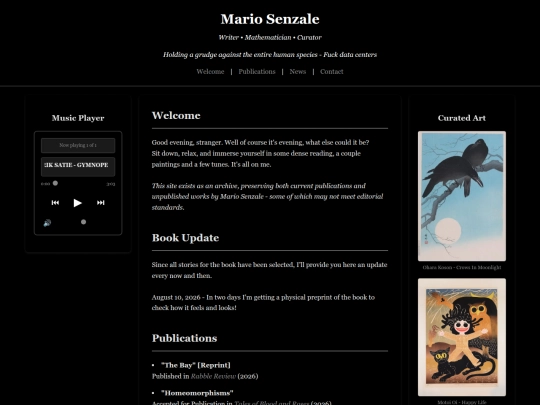Select the "Homeomorphisms" publication entry

(x=197, y=393)
